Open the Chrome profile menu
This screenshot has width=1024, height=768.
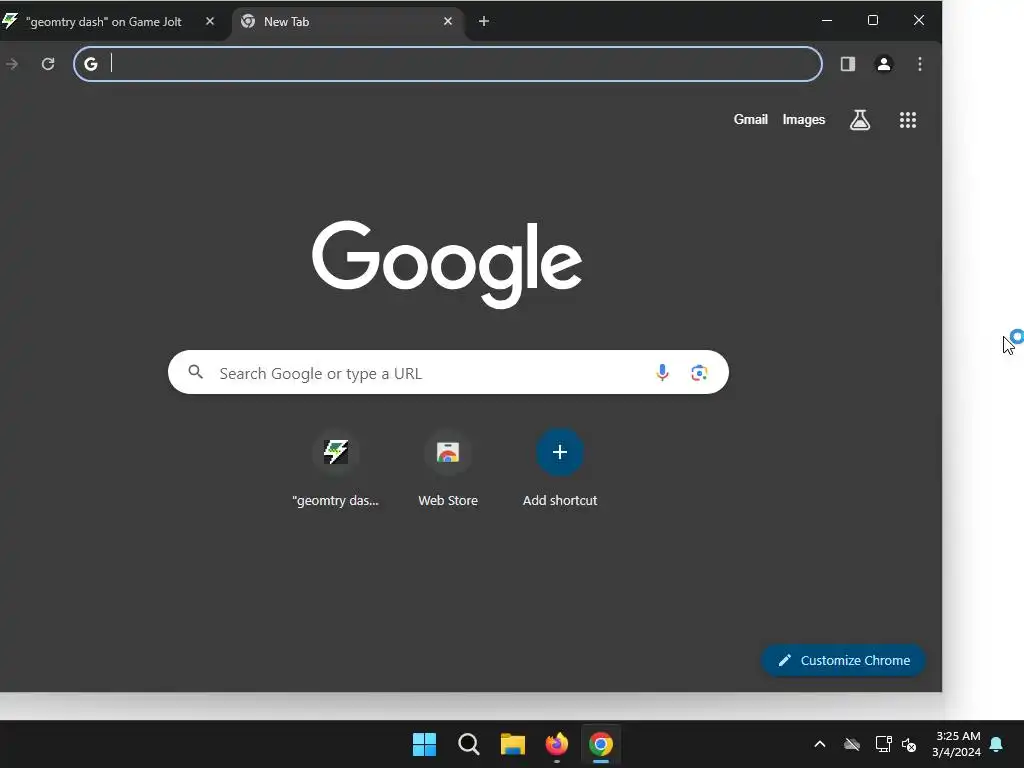884,64
